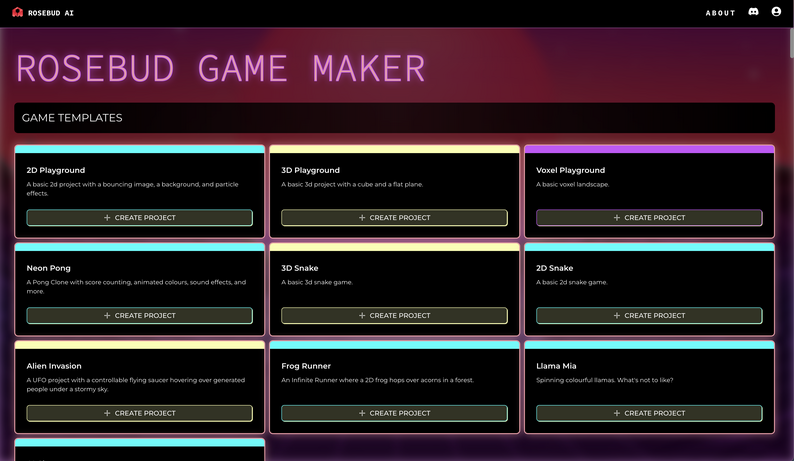794x461 pixels.
Task: Select the Llama Mia card title
Action: 556,366
